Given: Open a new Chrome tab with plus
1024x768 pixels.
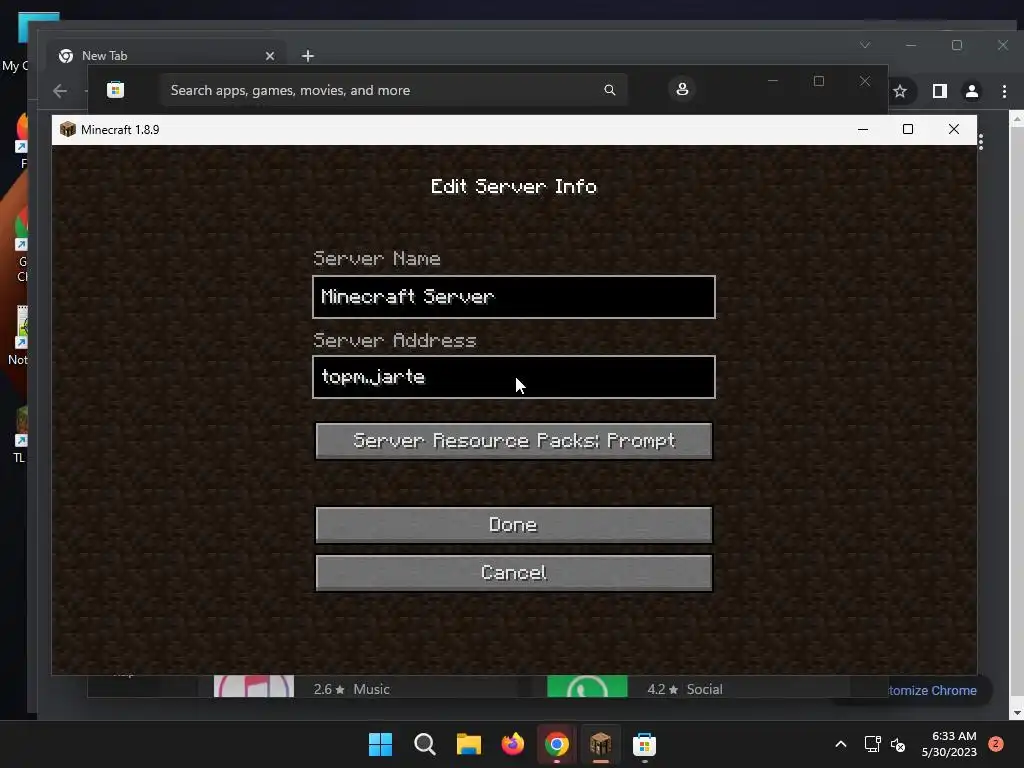Looking at the screenshot, I should (x=308, y=56).
